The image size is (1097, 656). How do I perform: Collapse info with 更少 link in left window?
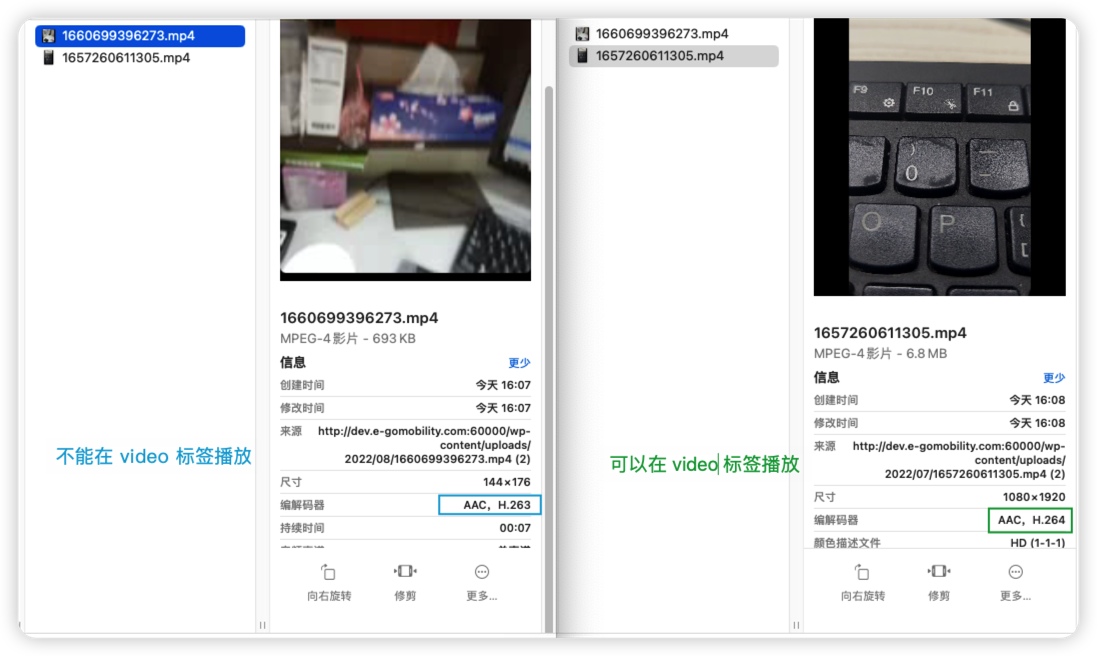[519, 362]
